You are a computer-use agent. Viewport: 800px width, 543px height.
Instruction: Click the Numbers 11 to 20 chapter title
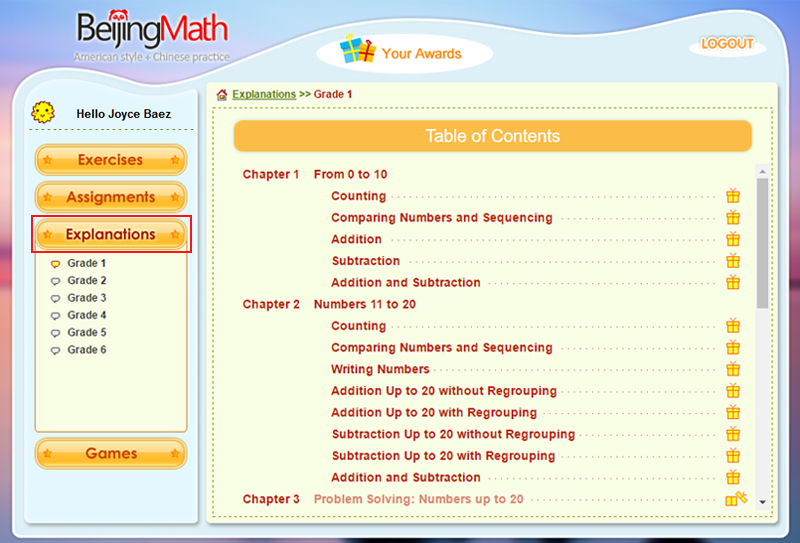pyautogui.click(x=365, y=305)
